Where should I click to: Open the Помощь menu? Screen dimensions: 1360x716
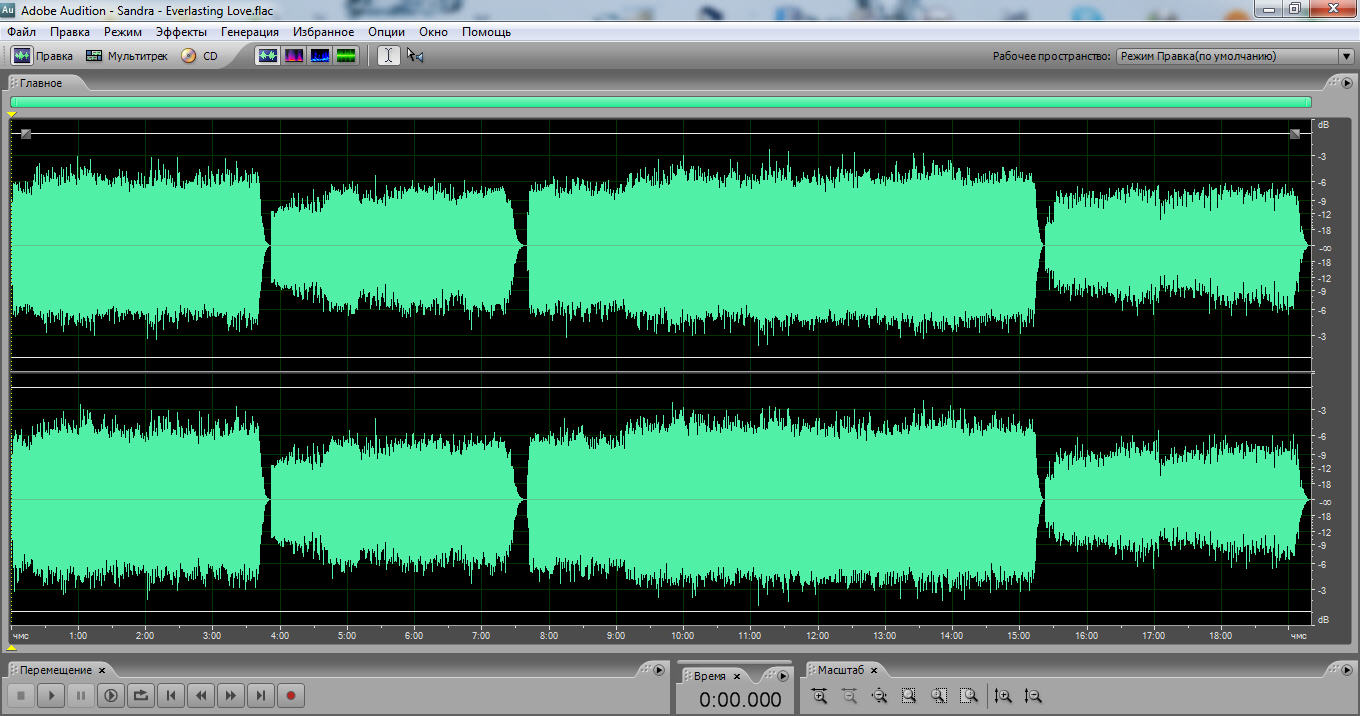486,32
